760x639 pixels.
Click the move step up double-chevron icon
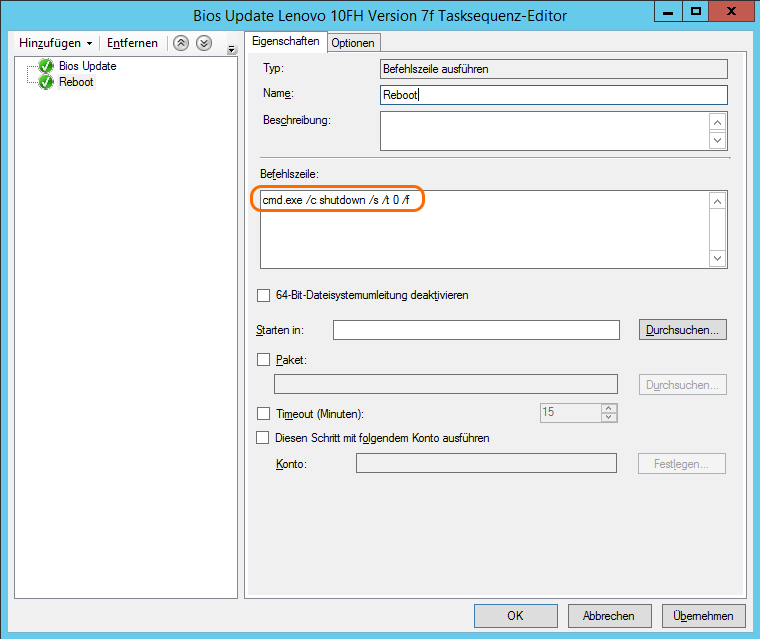(181, 43)
